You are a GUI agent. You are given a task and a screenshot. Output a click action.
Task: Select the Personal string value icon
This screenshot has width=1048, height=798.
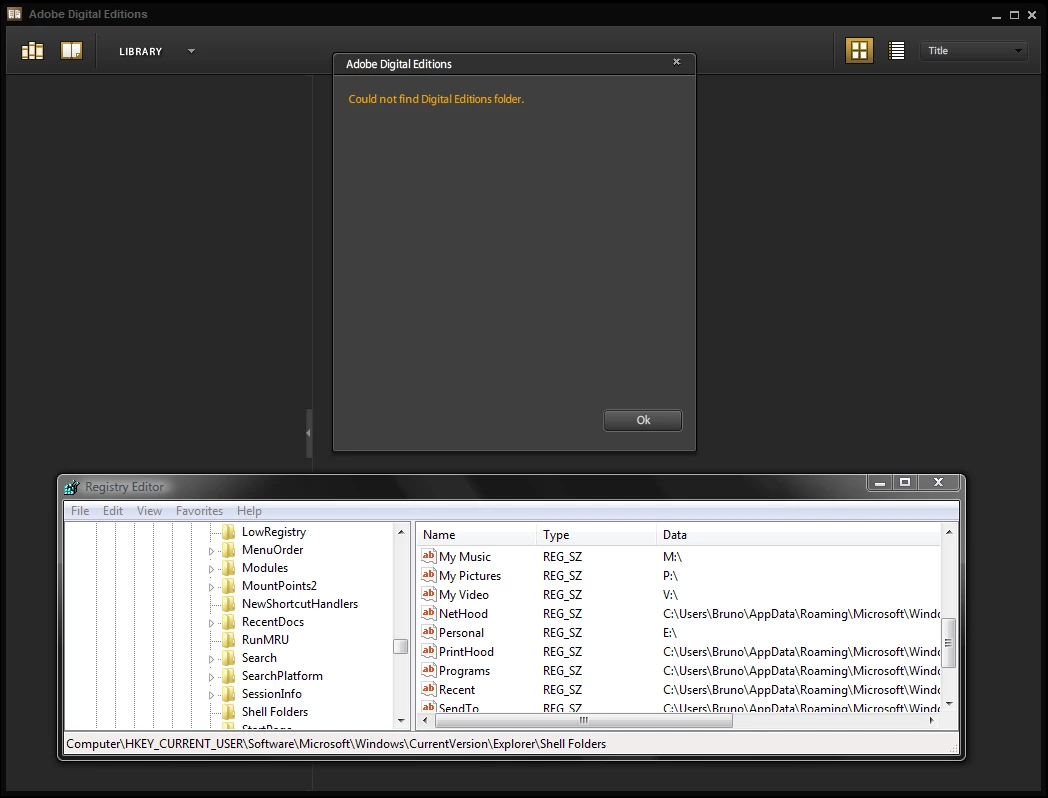428,632
